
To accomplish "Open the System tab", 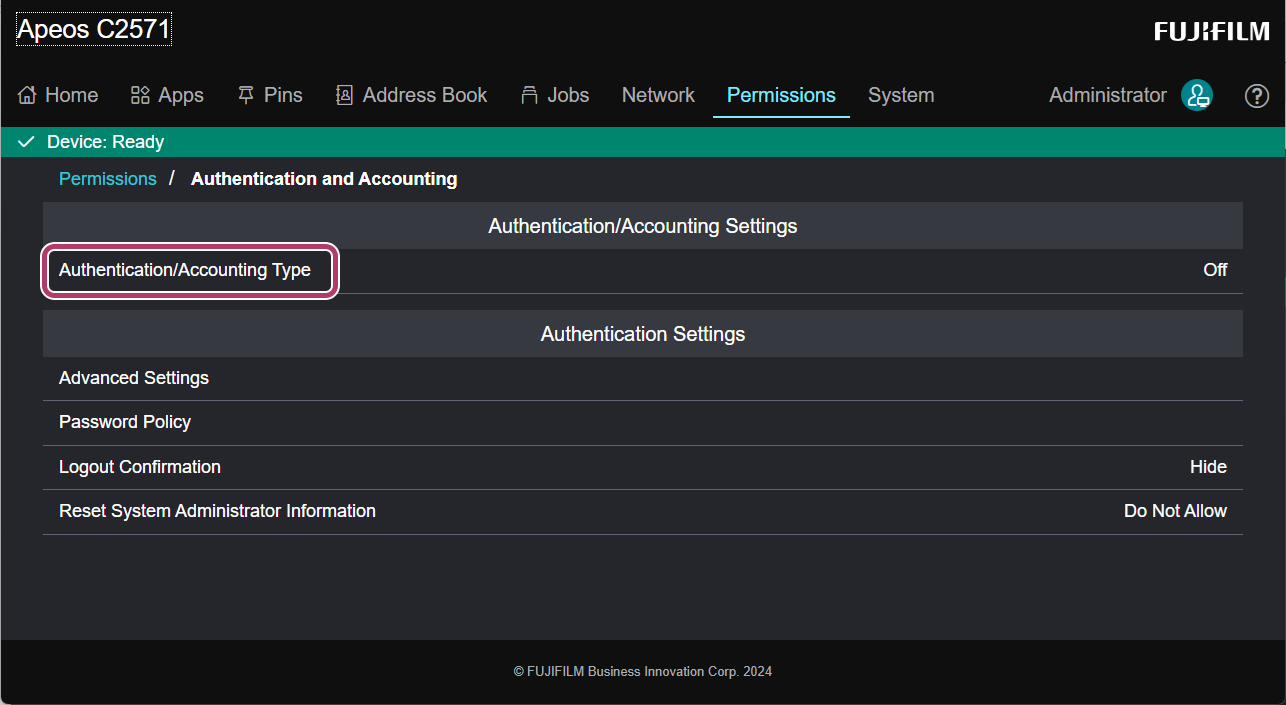I will [x=901, y=95].
